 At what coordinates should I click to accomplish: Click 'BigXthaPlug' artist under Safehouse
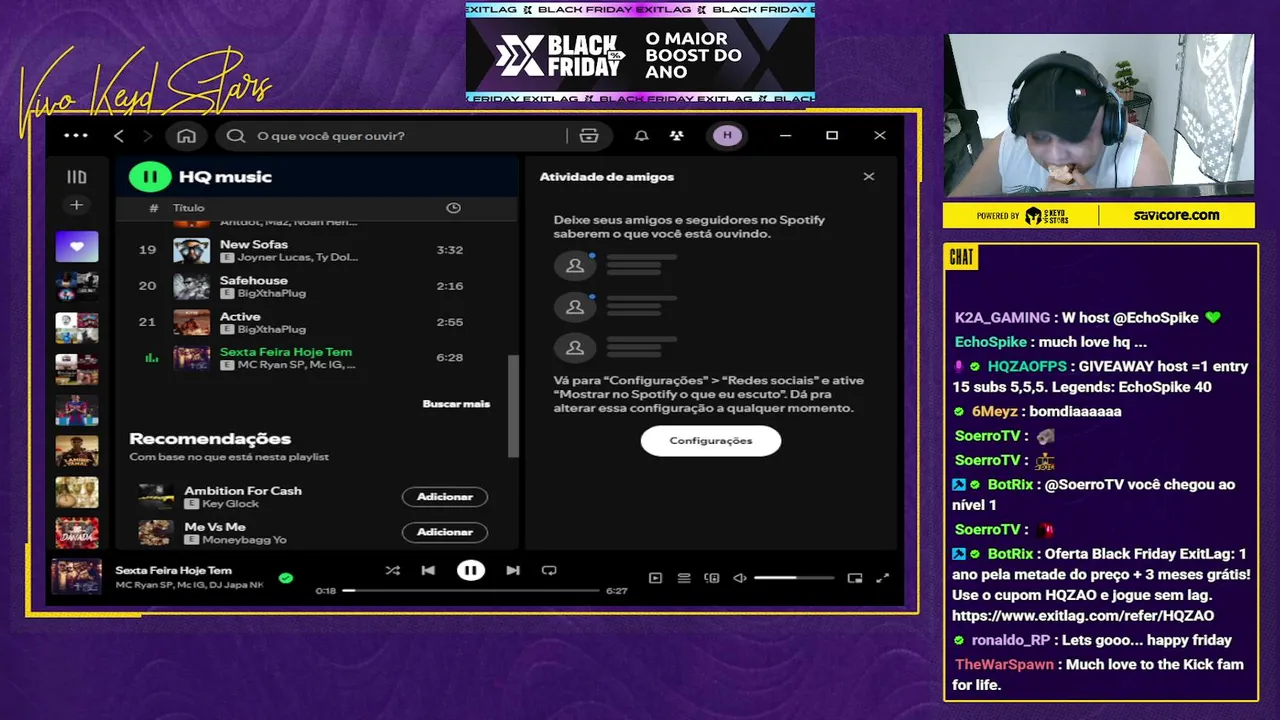point(272,294)
